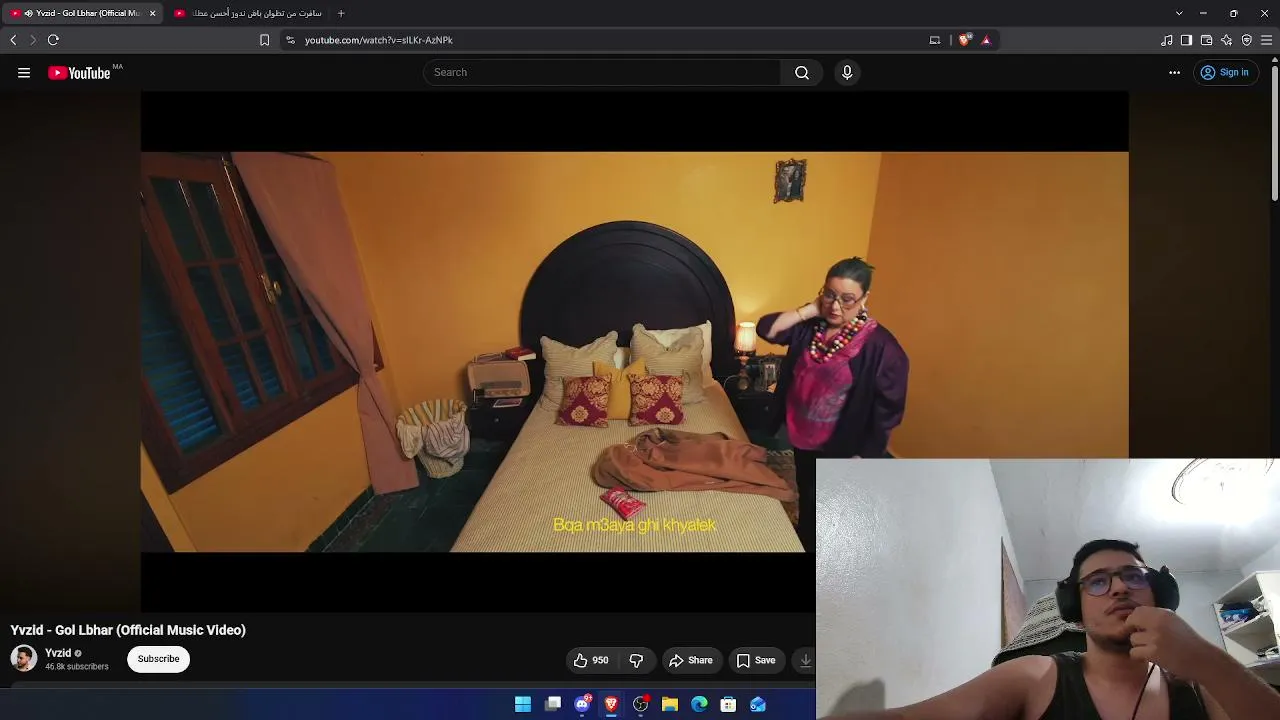Sign in to YouTube
This screenshot has width=1280, height=720.
click(x=1224, y=72)
